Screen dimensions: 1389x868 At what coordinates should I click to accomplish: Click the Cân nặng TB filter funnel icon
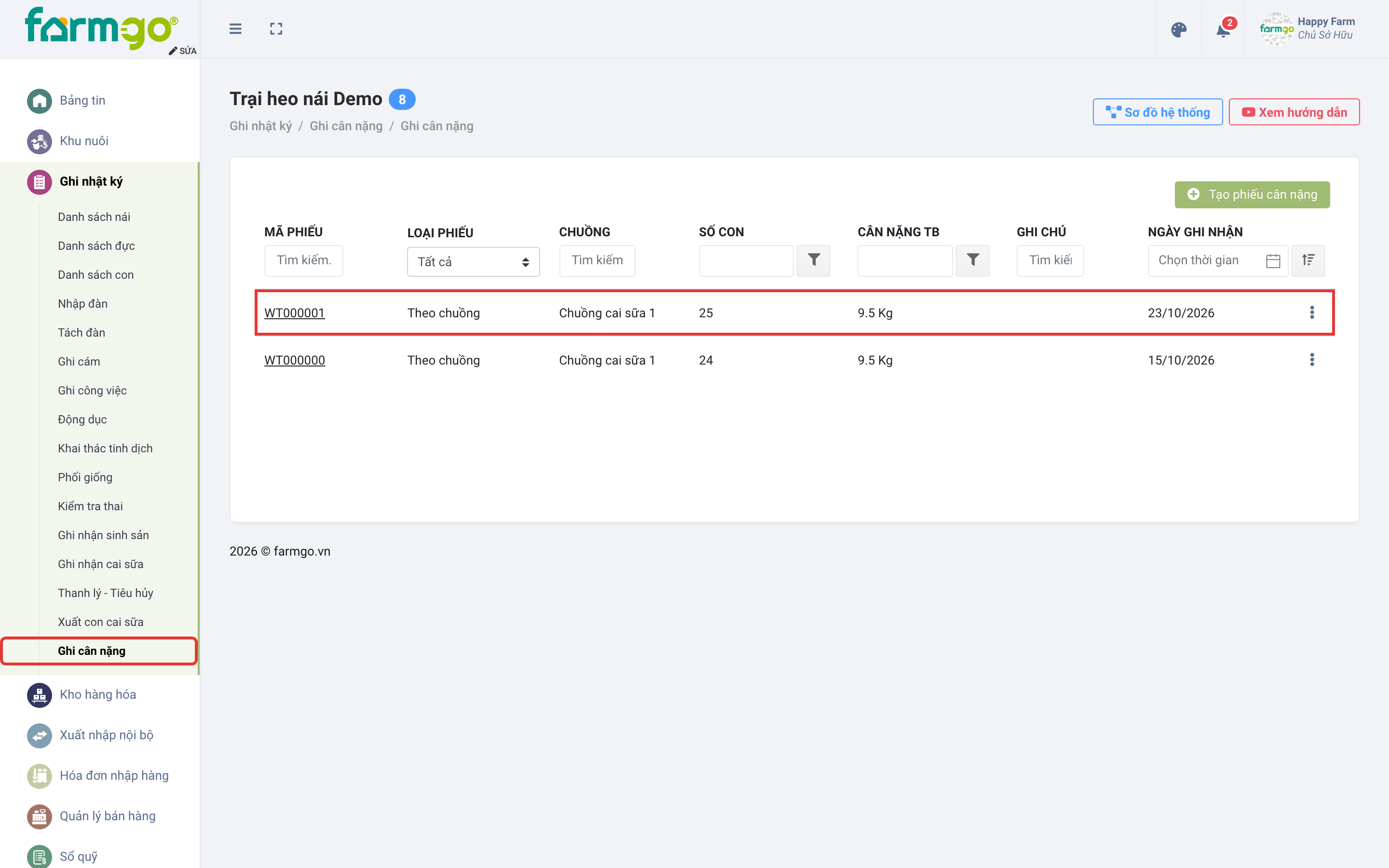pos(972,260)
